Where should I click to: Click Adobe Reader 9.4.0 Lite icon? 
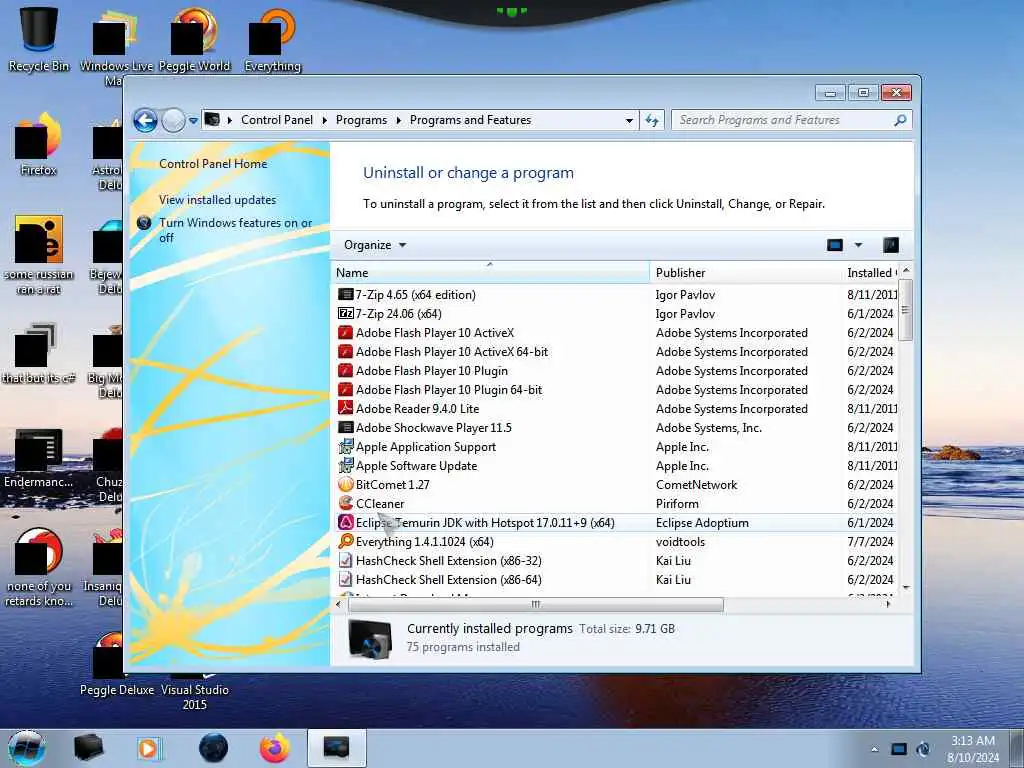click(345, 408)
